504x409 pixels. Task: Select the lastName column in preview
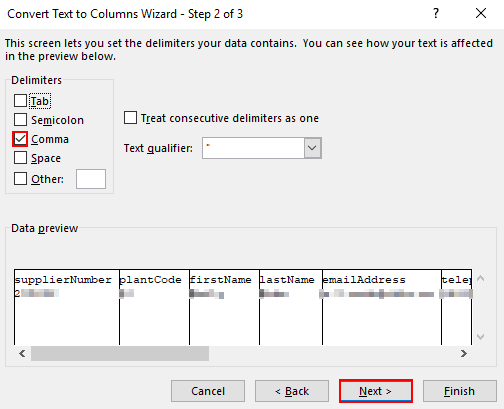point(291,307)
